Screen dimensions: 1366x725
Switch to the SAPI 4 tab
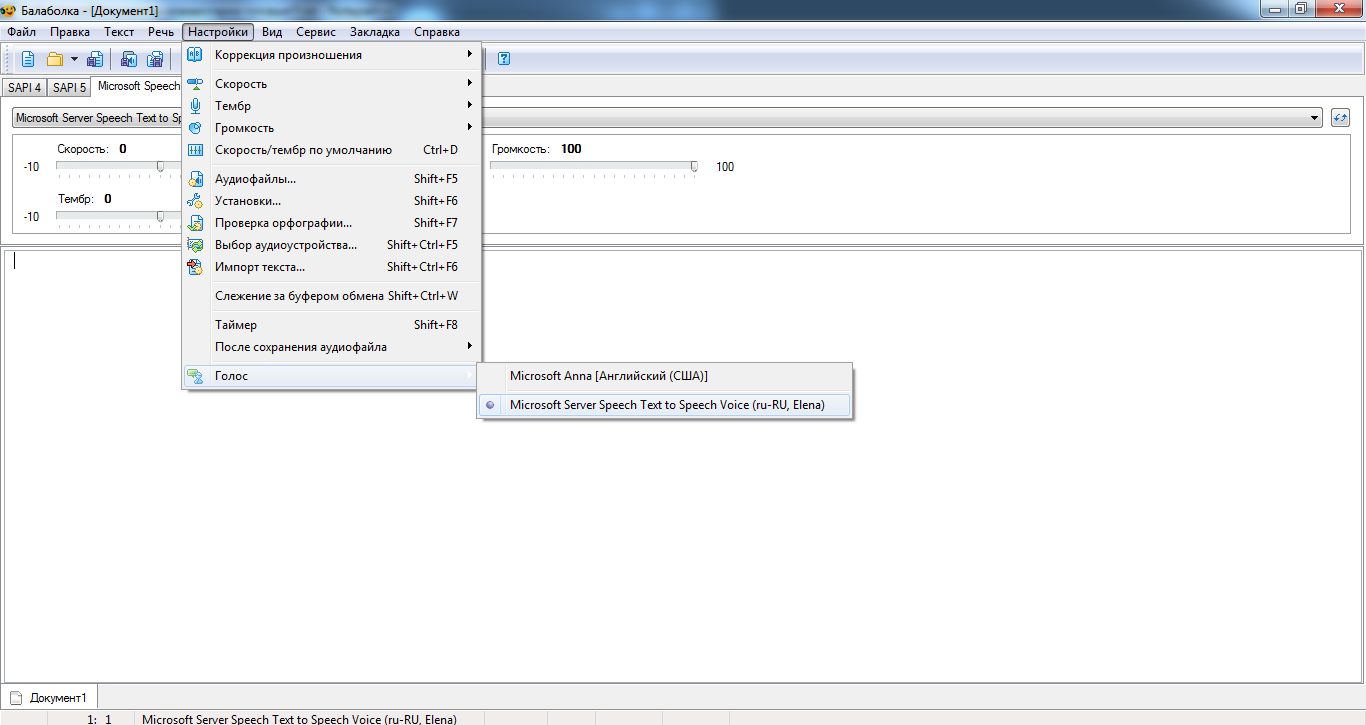tap(24, 88)
